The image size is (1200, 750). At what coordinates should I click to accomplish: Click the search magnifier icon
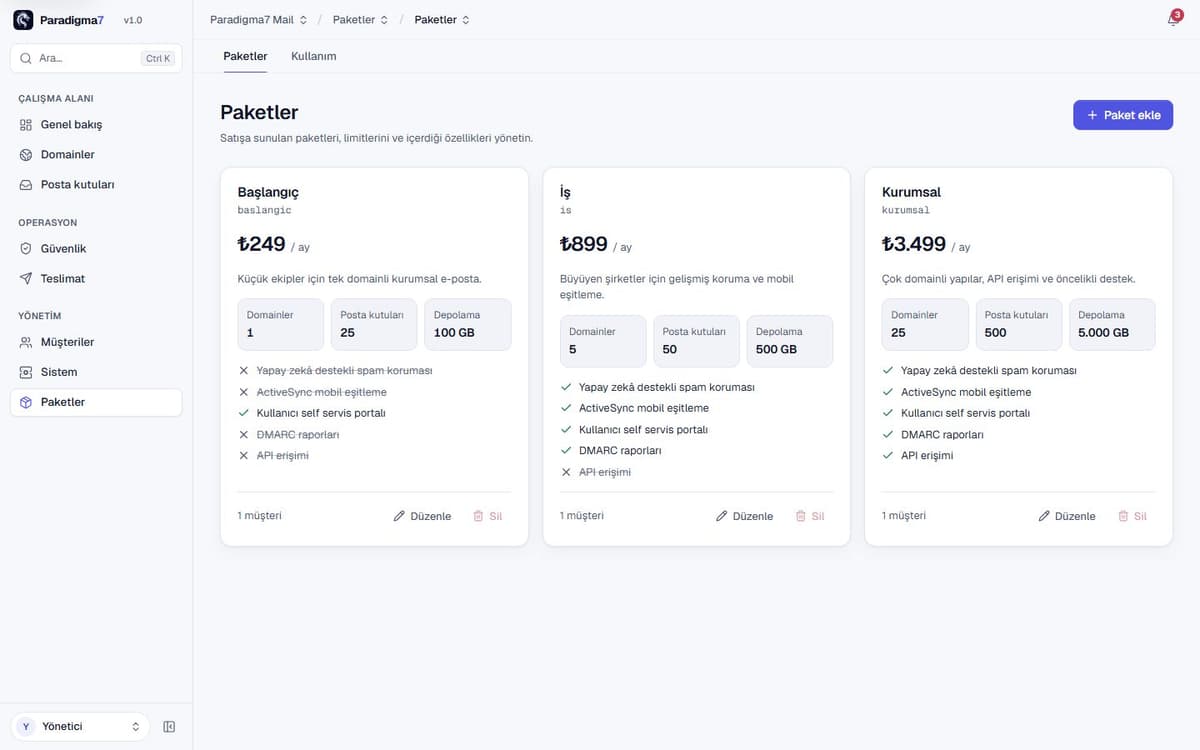pos(26,59)
